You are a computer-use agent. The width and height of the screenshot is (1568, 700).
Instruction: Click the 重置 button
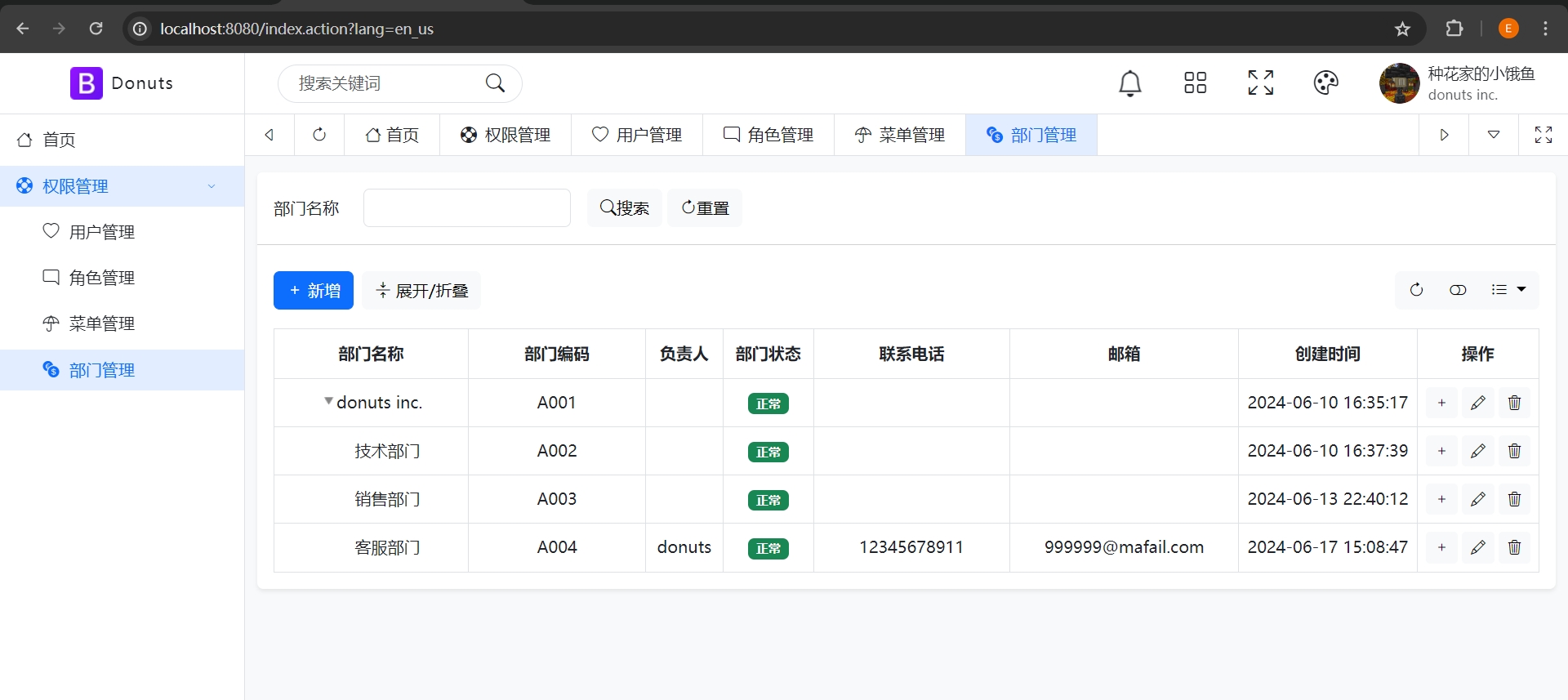coord(705,208)
